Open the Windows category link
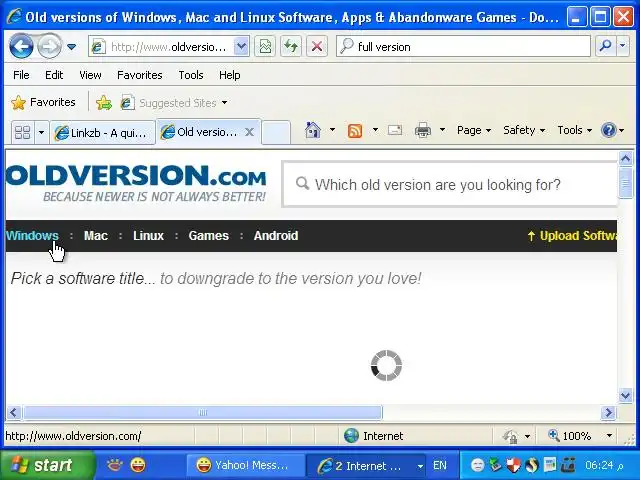 (x=32, y=236)
